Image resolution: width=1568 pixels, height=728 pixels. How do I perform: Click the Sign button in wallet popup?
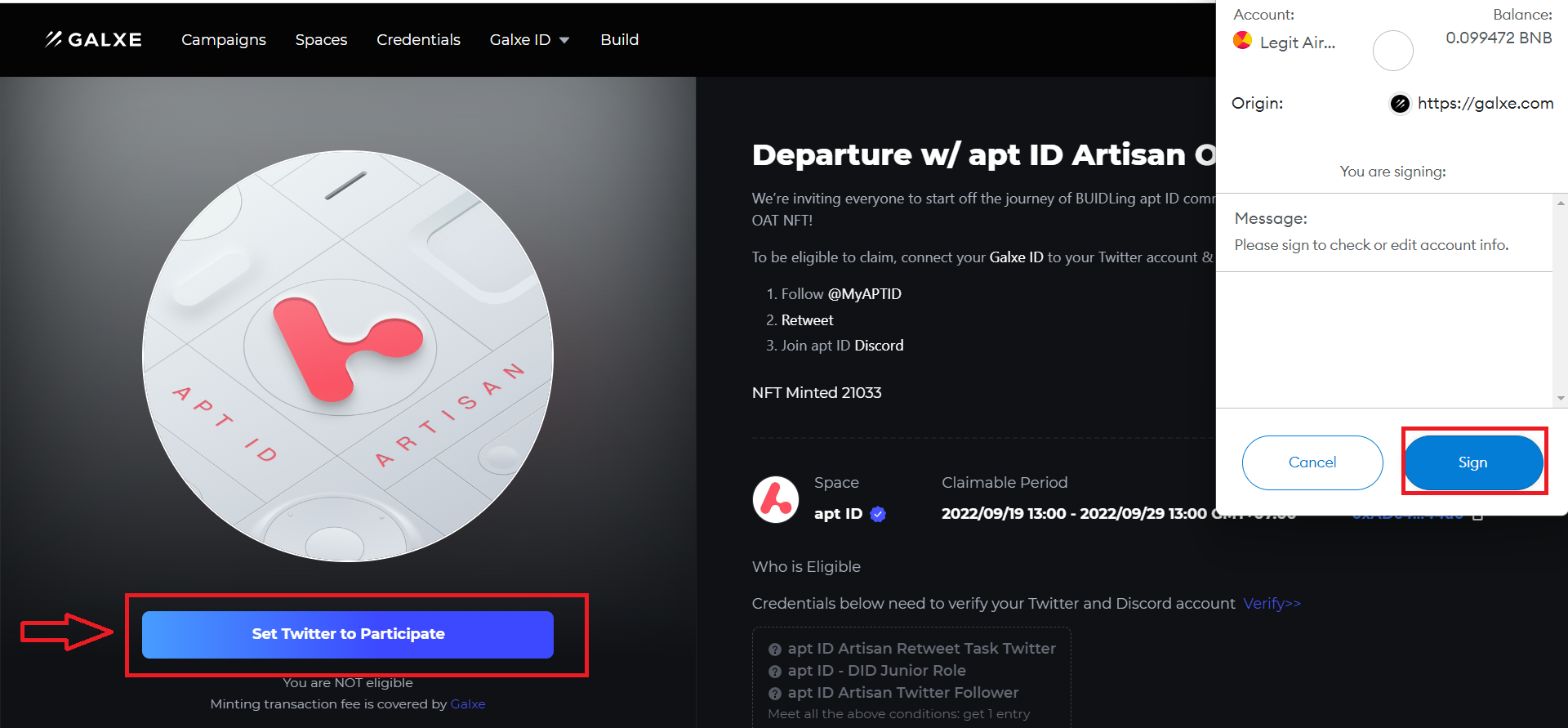pyautogui.click(x=1473, y=462)
